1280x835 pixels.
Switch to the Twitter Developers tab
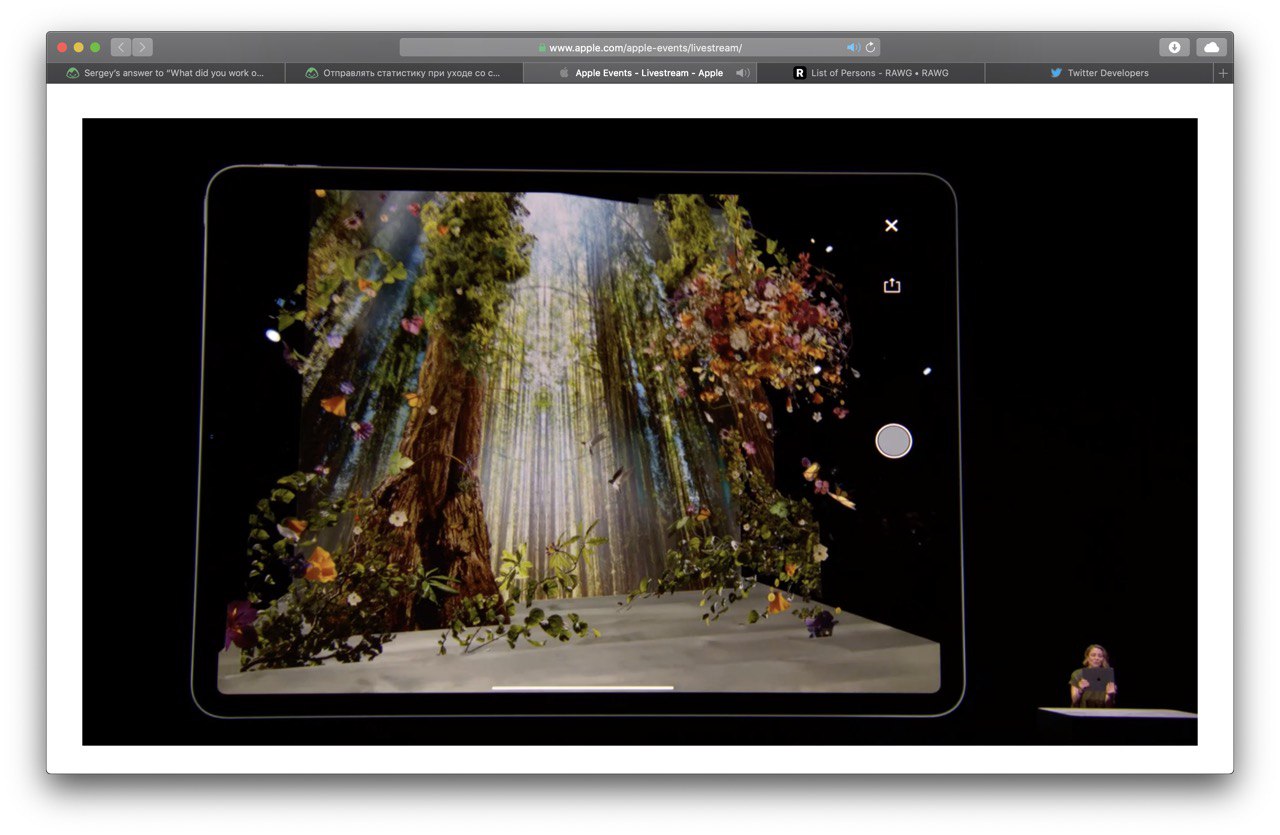1098,73
